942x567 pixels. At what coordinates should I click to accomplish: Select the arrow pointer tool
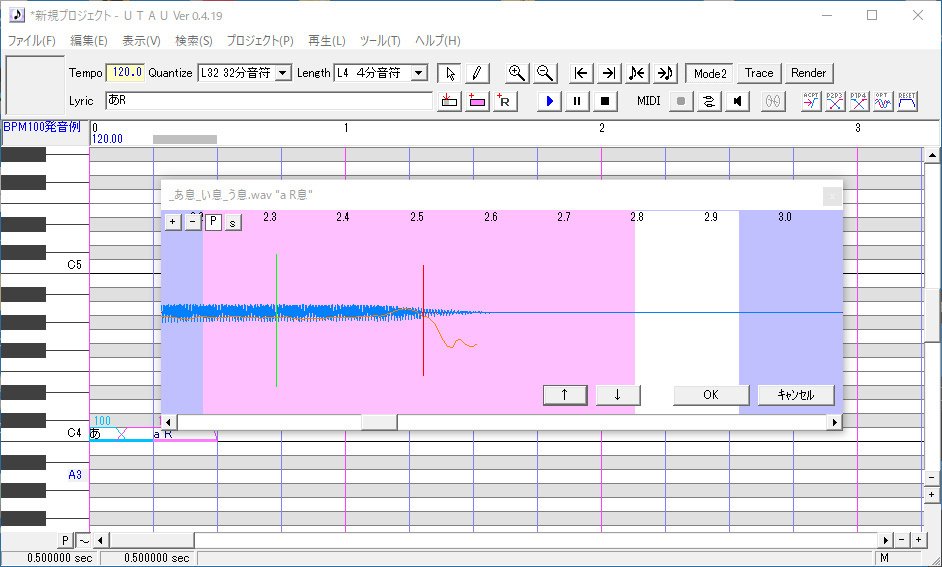(450, 73)
